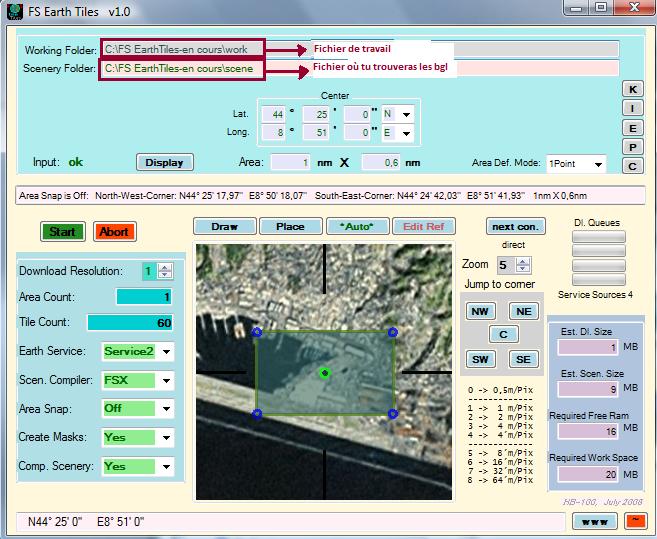This screenshot has width=657, height=539.
Task: Click the latitude degrees field
Action: click(x=274, y=114)
